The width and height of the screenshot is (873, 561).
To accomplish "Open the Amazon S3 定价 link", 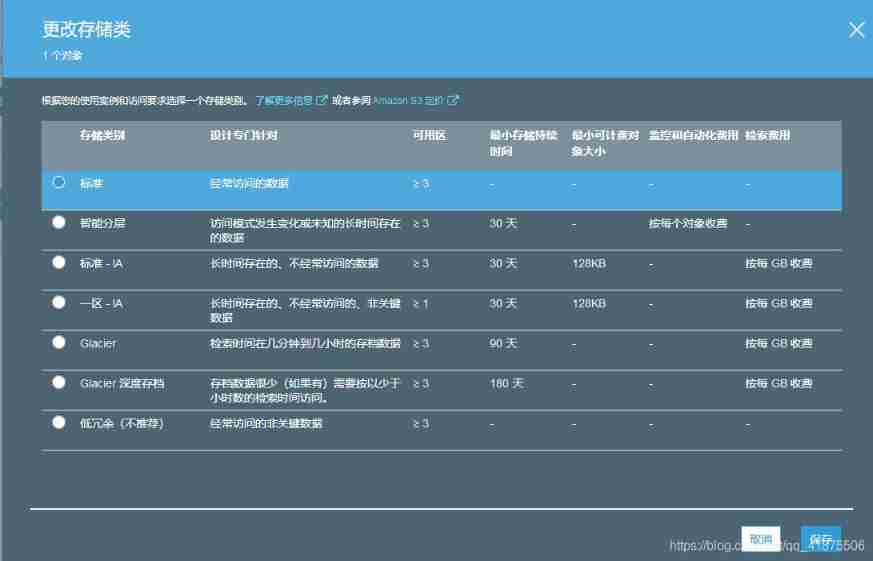I will [408, 101].
